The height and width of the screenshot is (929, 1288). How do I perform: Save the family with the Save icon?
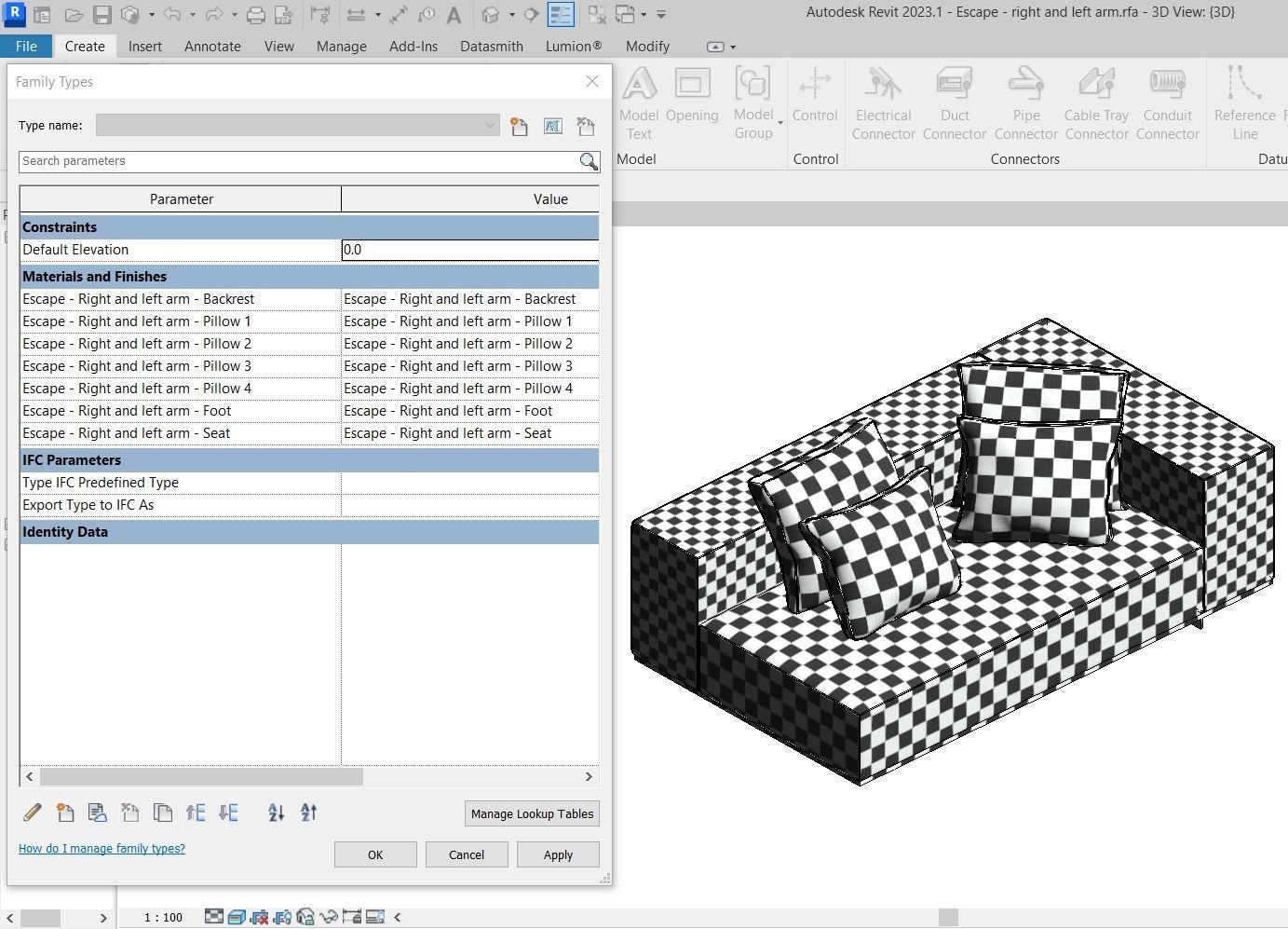pyautogui.click(x=102, y=15)
